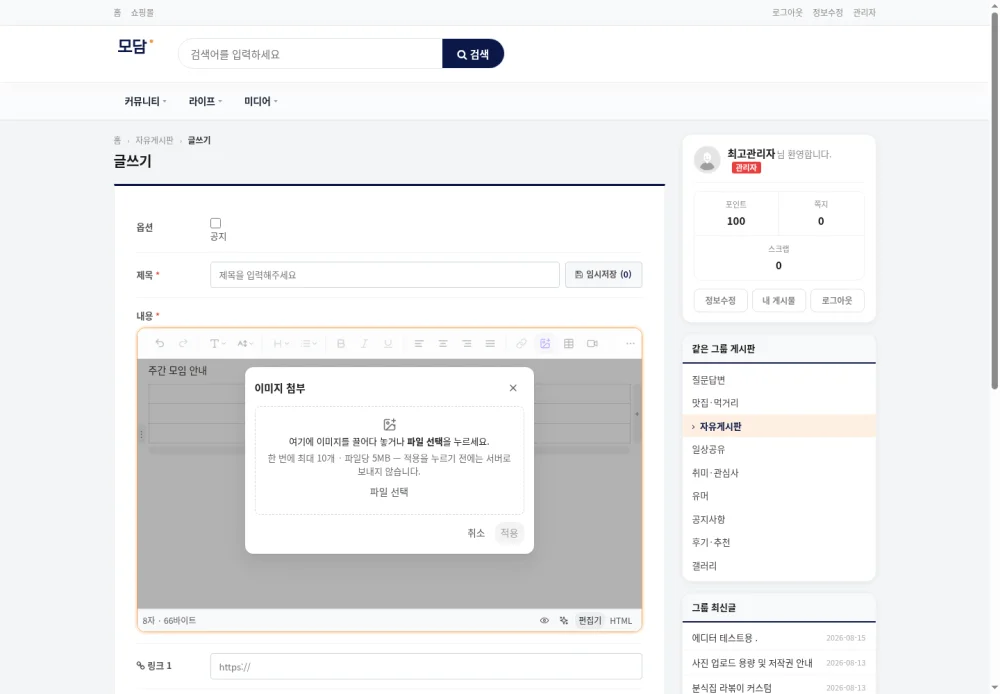The width and height of the screenshot is (1000, 694).
Task: Insert a table from the editor toolbar
Action: click(x=569, y=344)
